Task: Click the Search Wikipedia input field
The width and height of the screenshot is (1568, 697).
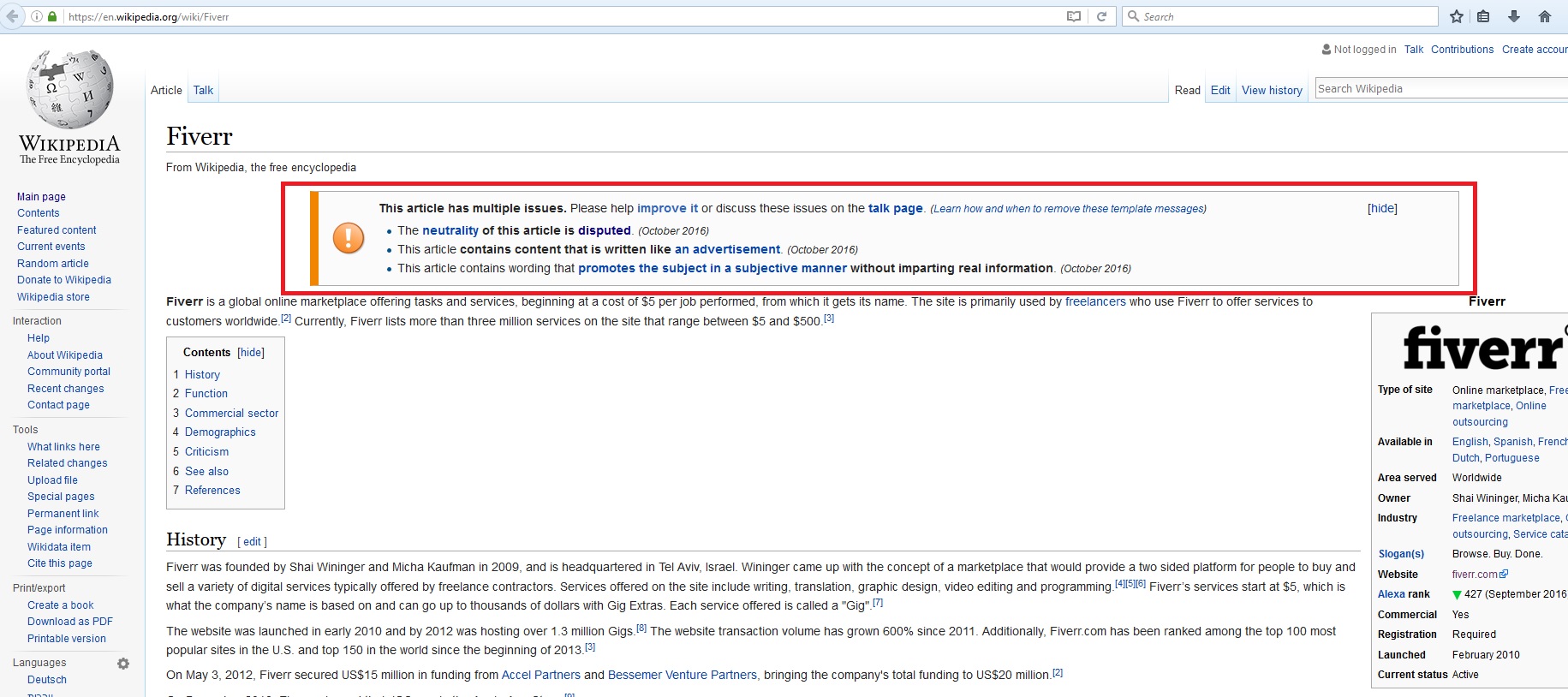Action: pyautogui.click(x=1439, y=88)
